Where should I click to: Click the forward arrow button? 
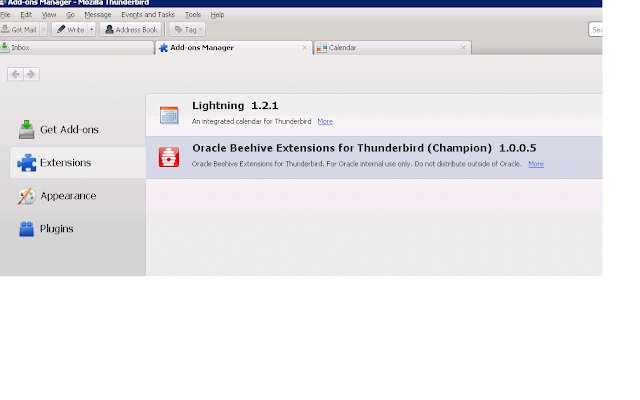click(31, 74)
